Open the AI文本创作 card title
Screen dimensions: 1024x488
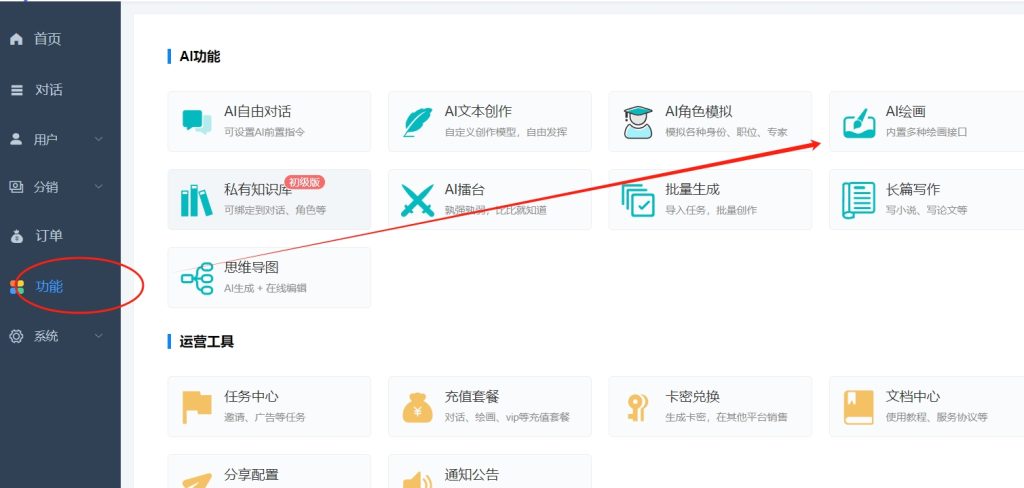coord(478,112)
